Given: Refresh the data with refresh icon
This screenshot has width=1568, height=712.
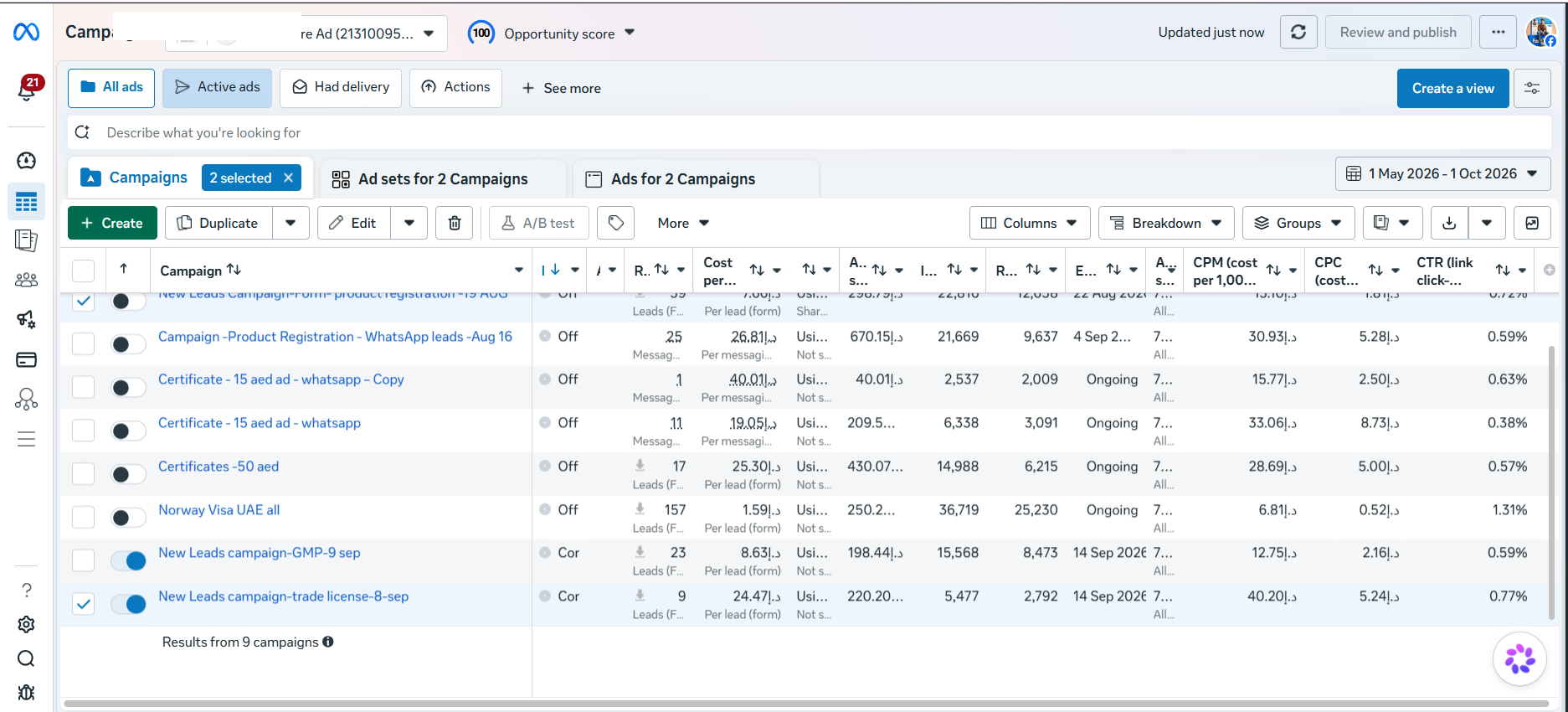Looking at the screenshot, I should (1298, 32).
